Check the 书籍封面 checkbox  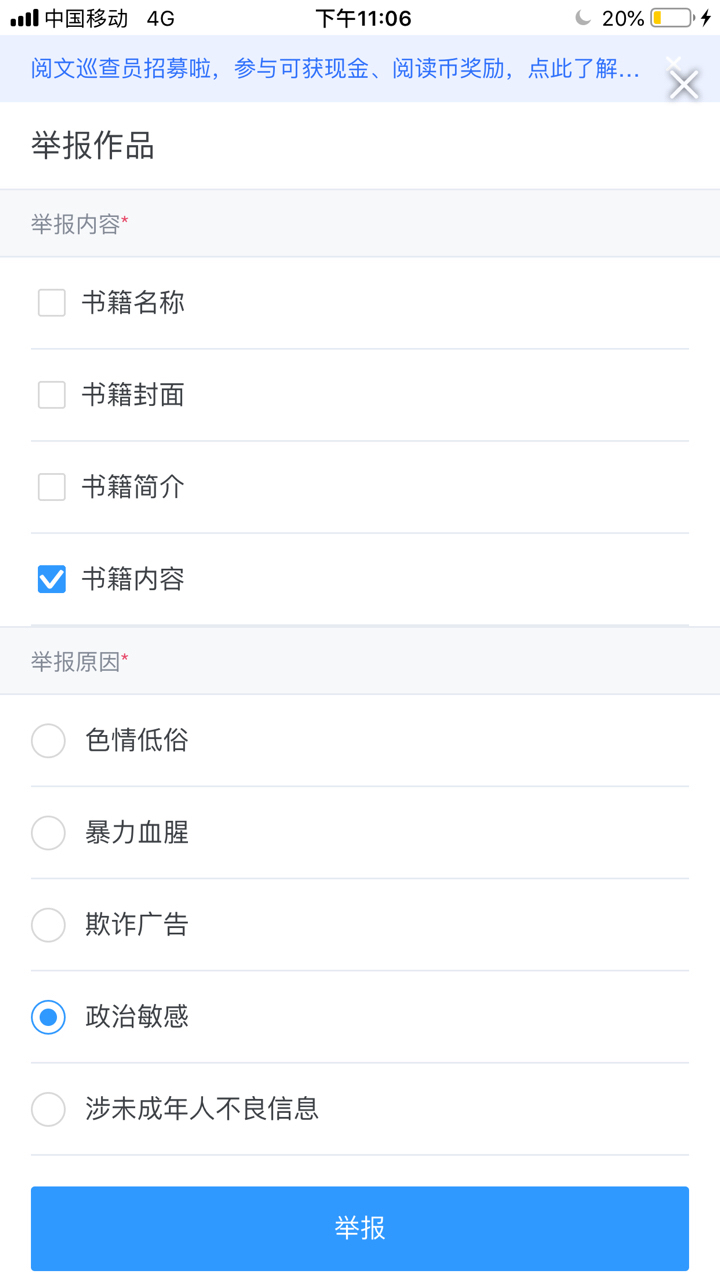pyautogui.click(x=52, y=395)
